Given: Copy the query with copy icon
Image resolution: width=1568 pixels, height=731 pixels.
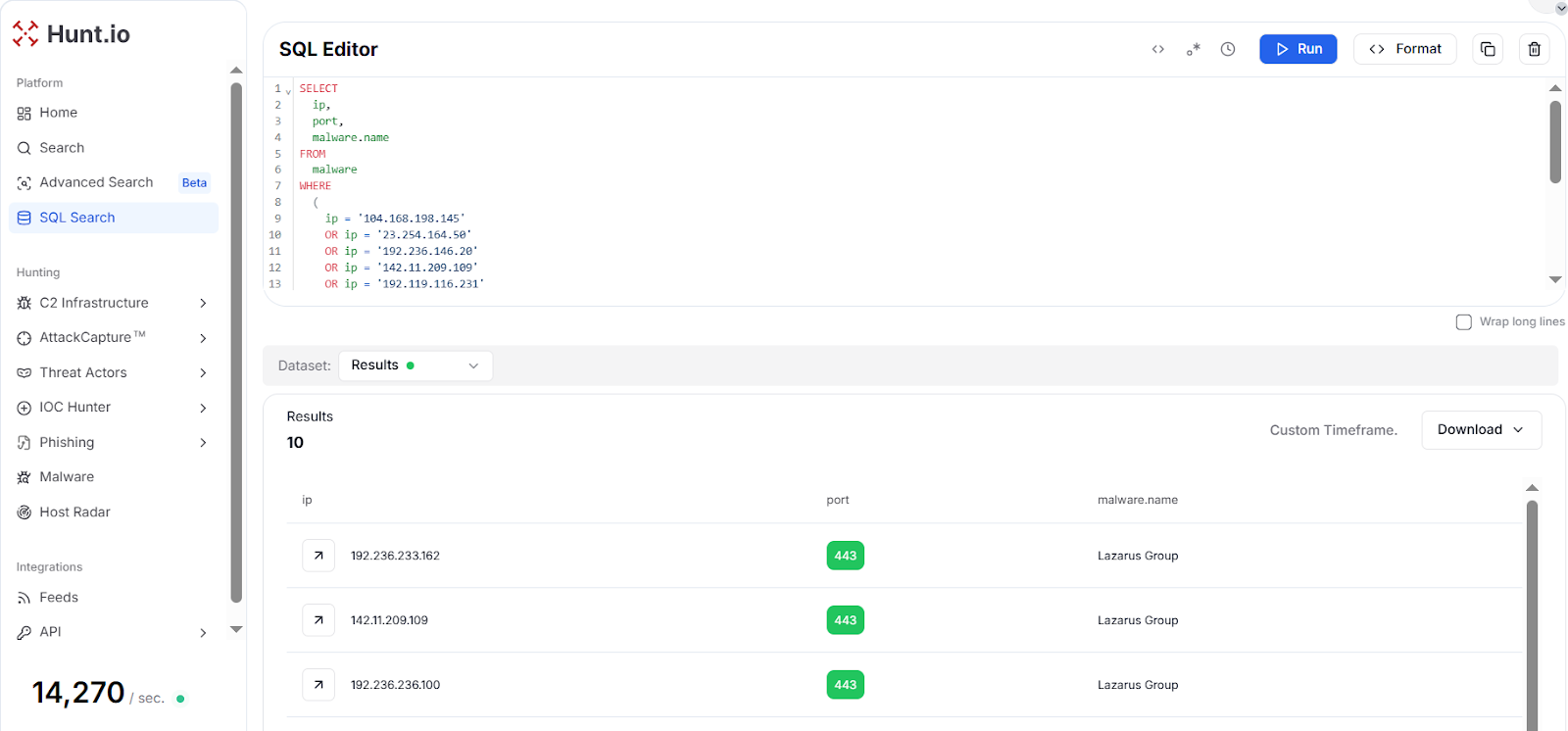Looking at the screenshot, I should (1488, 49).
